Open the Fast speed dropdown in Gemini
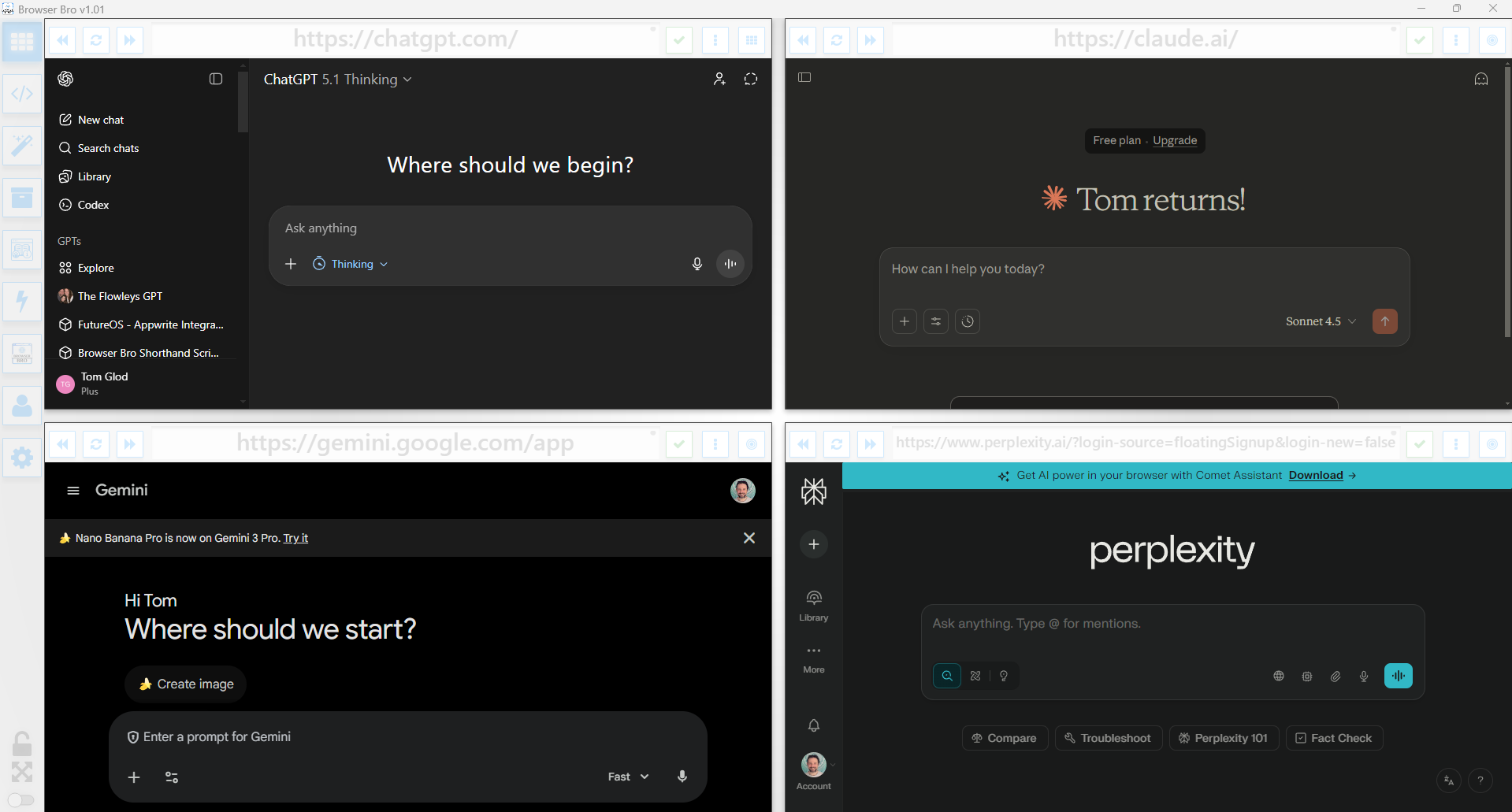The width and height of the screenshot is (1512, 812). (626, 777)
